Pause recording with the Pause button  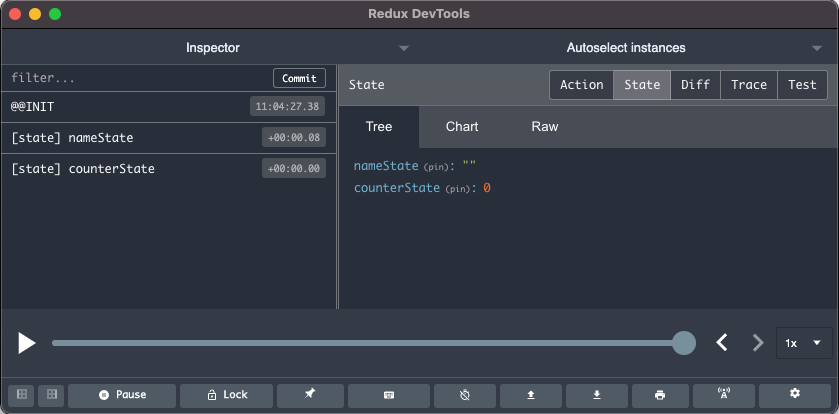point(122,395)
